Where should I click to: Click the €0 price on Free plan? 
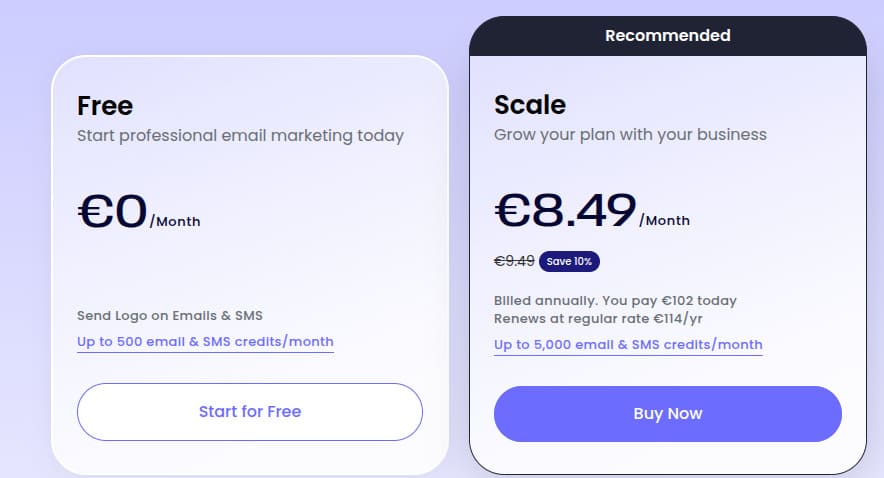tap(112, 212)
